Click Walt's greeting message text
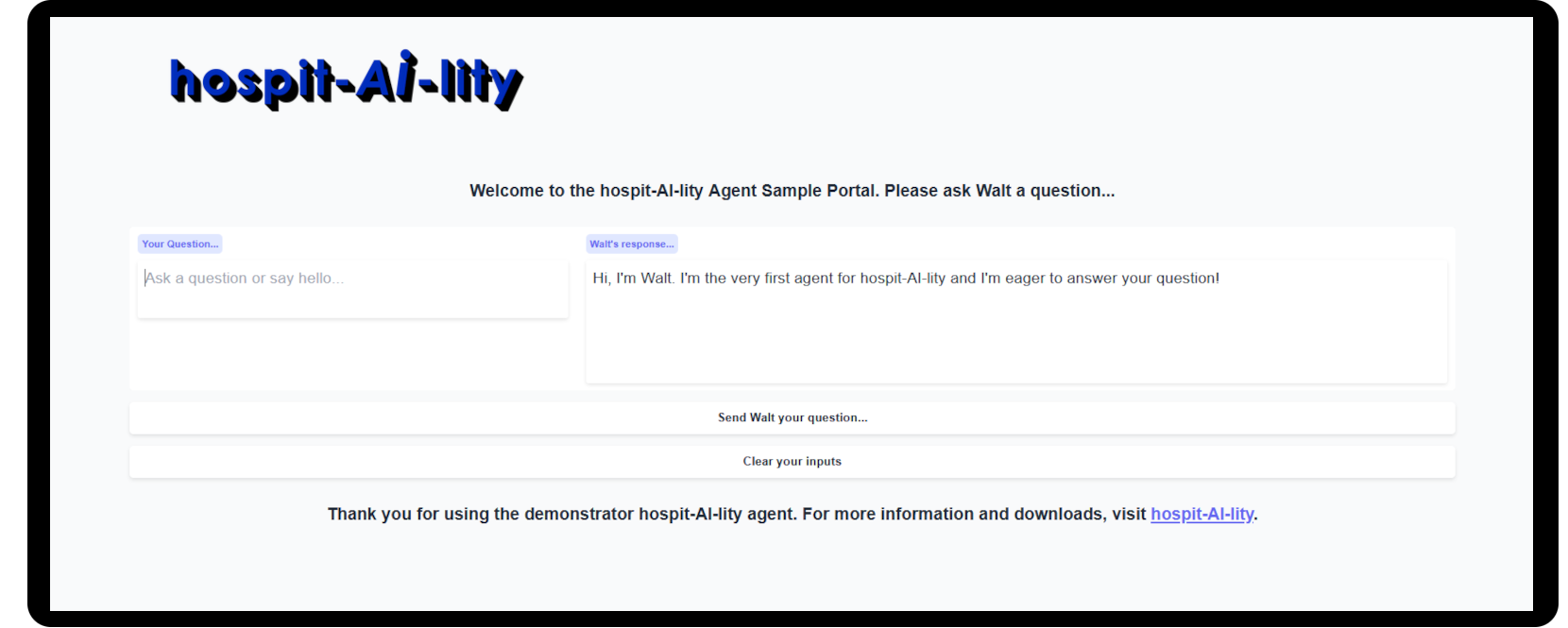The height and width of the screenshot is (628, 1568). (x=906, y=278)
